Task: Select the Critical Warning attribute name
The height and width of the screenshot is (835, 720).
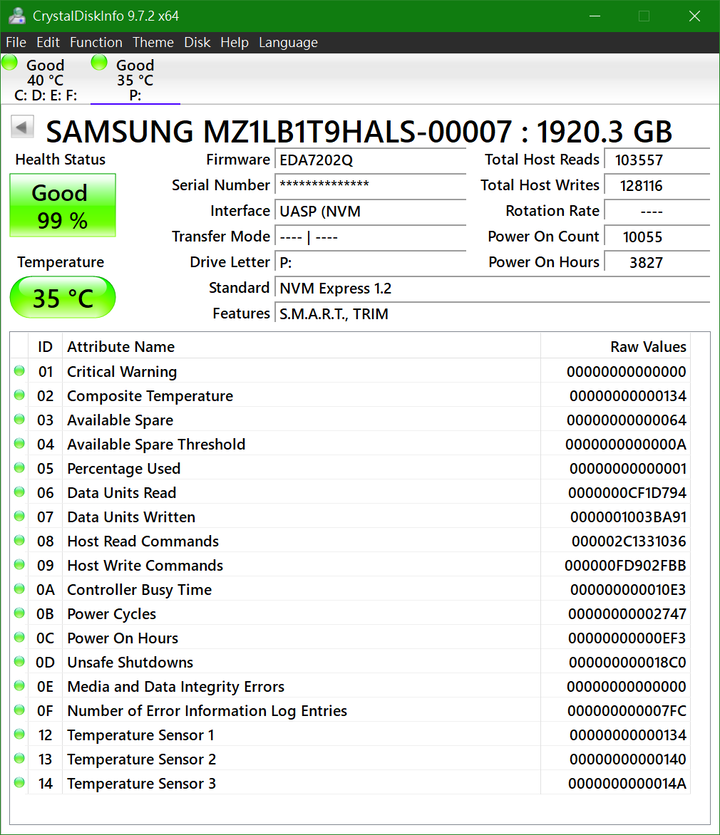Action: click(x=122, y=372)
